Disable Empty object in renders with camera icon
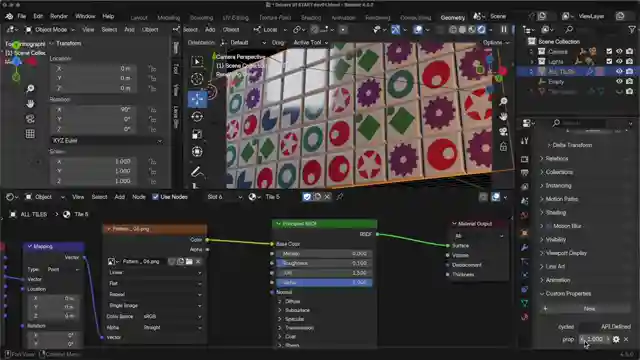This screenshot has height=360, width=640. click(629, 81)
